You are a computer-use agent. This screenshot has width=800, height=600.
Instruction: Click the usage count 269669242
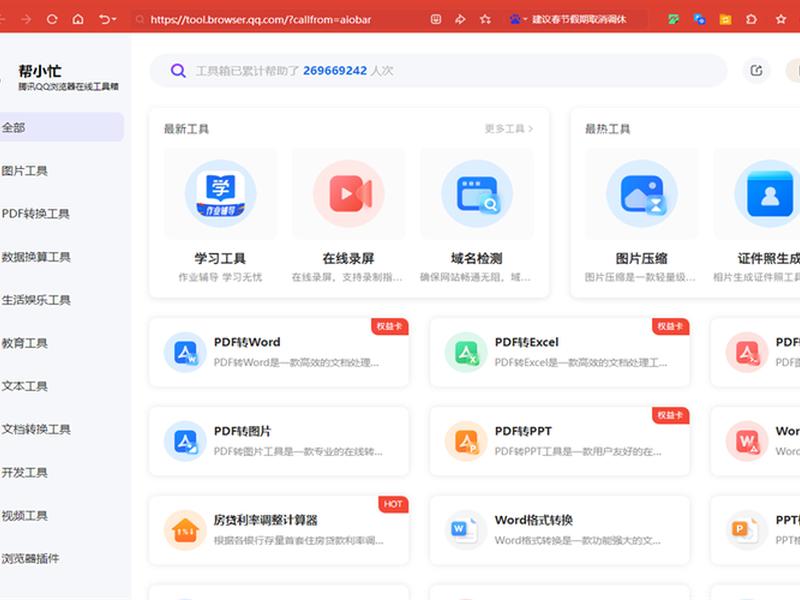click(335, 70)
